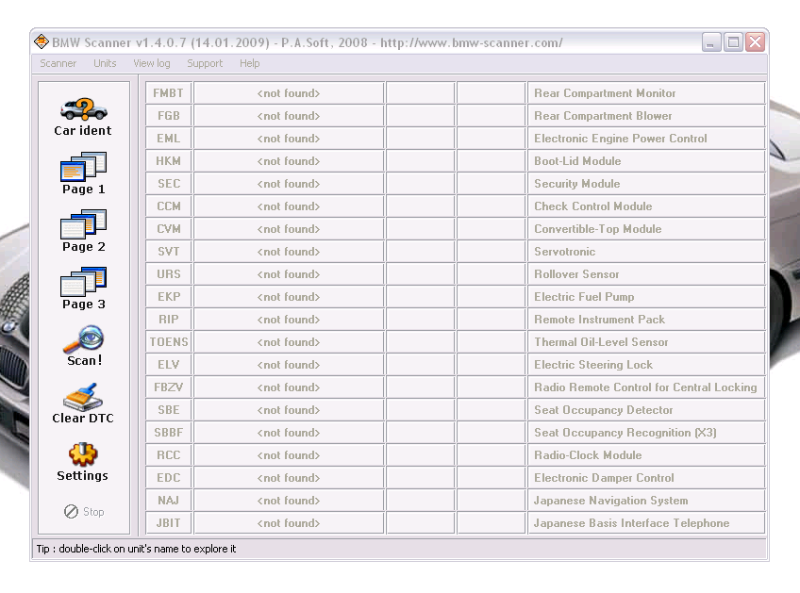Select the JBIT unit name
Screen dimensions: 800x593
tap(168, 523)
